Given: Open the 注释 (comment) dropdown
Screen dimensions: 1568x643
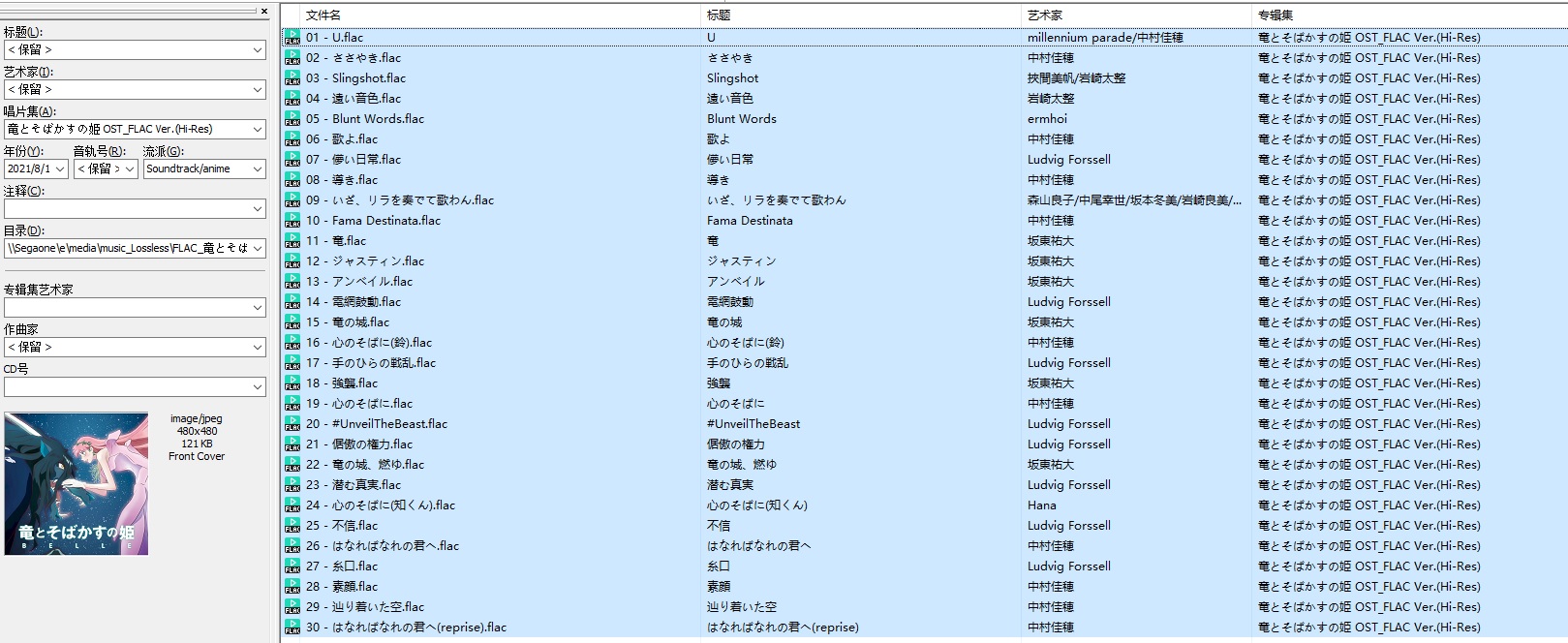Looking at the screenshot, I should 258,208.
